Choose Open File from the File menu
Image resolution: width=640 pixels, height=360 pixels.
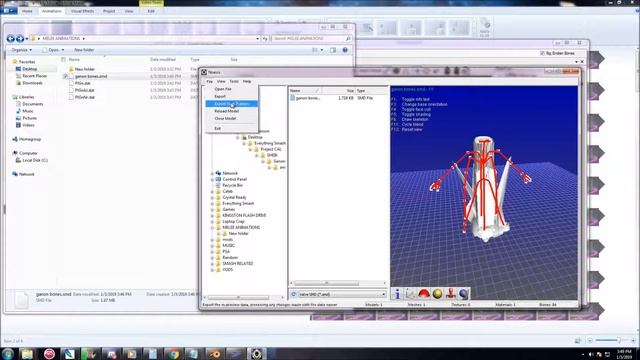(x=231, y=89)
